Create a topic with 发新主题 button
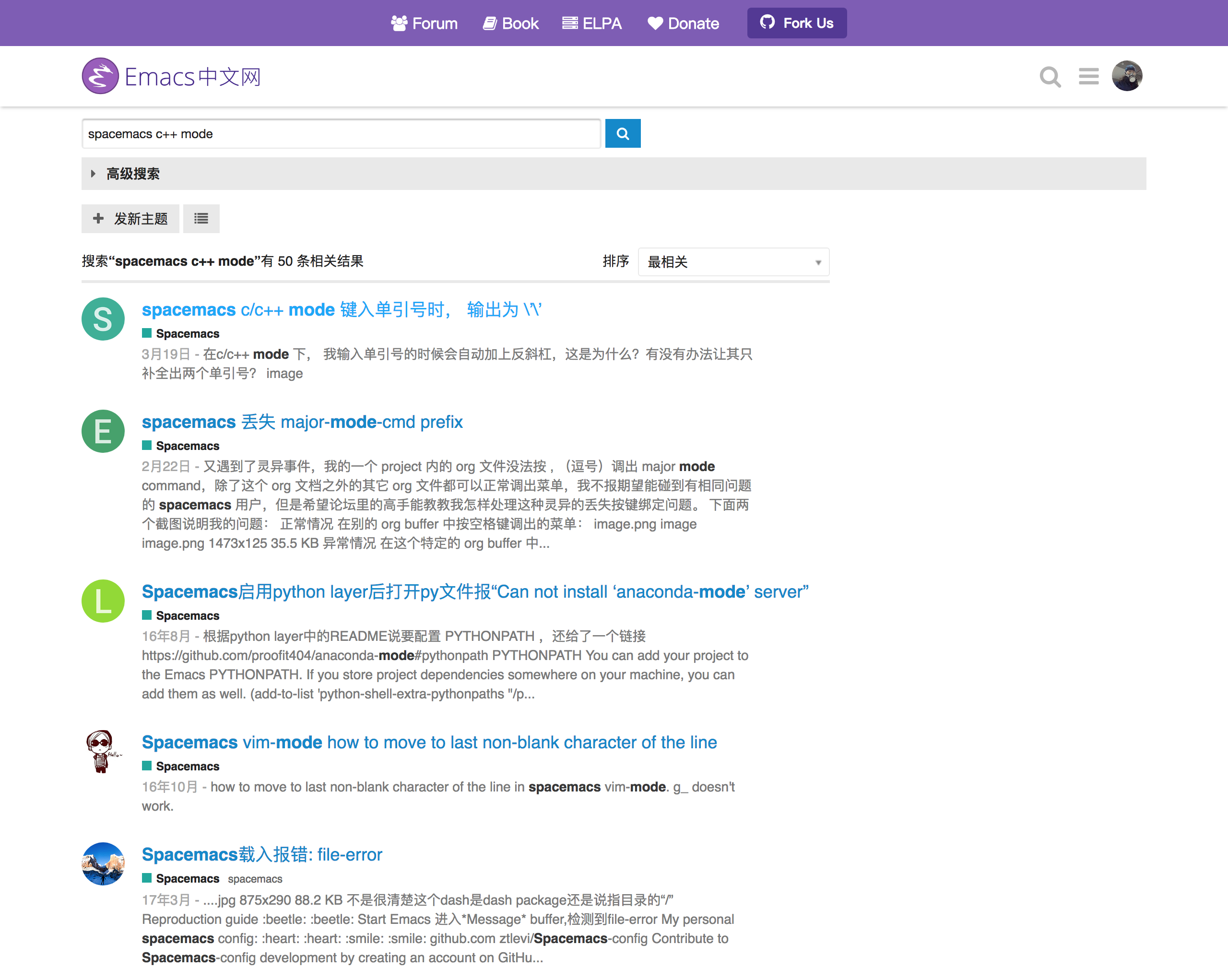This screenshot has width=1228, height=980. point(130,219)
